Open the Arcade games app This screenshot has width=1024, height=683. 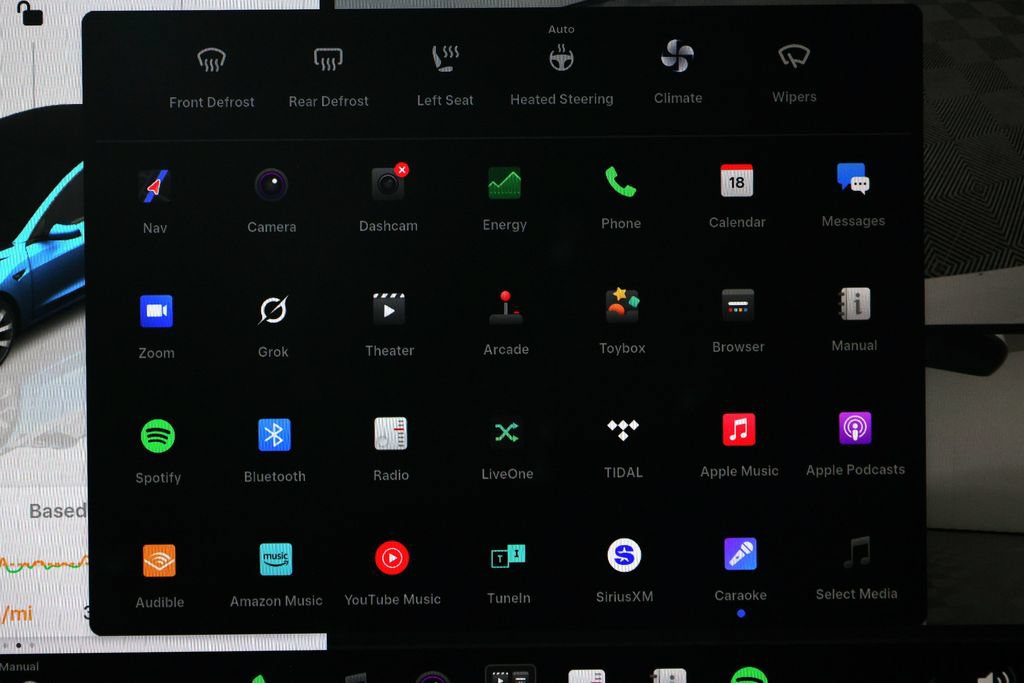tap(505, 308)
